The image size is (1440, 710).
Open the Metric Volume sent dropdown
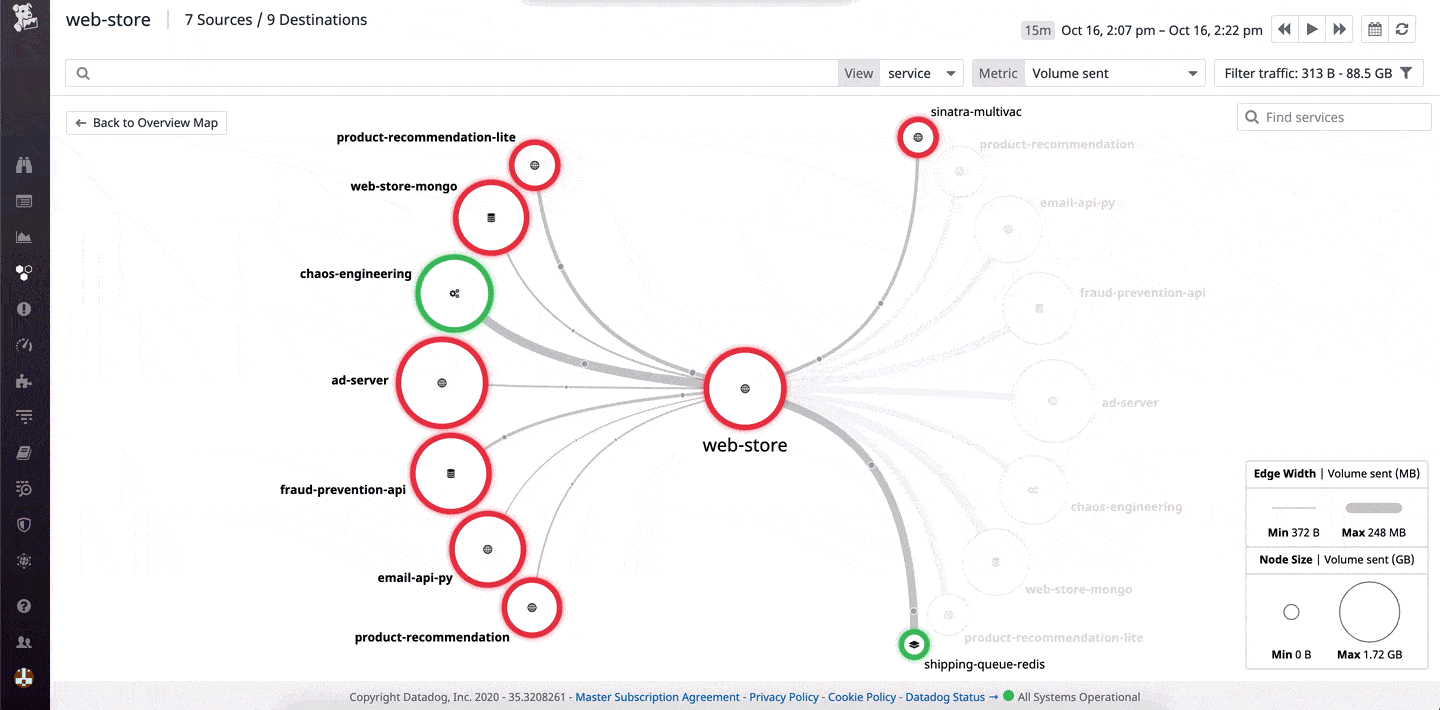click(1115, 73)
